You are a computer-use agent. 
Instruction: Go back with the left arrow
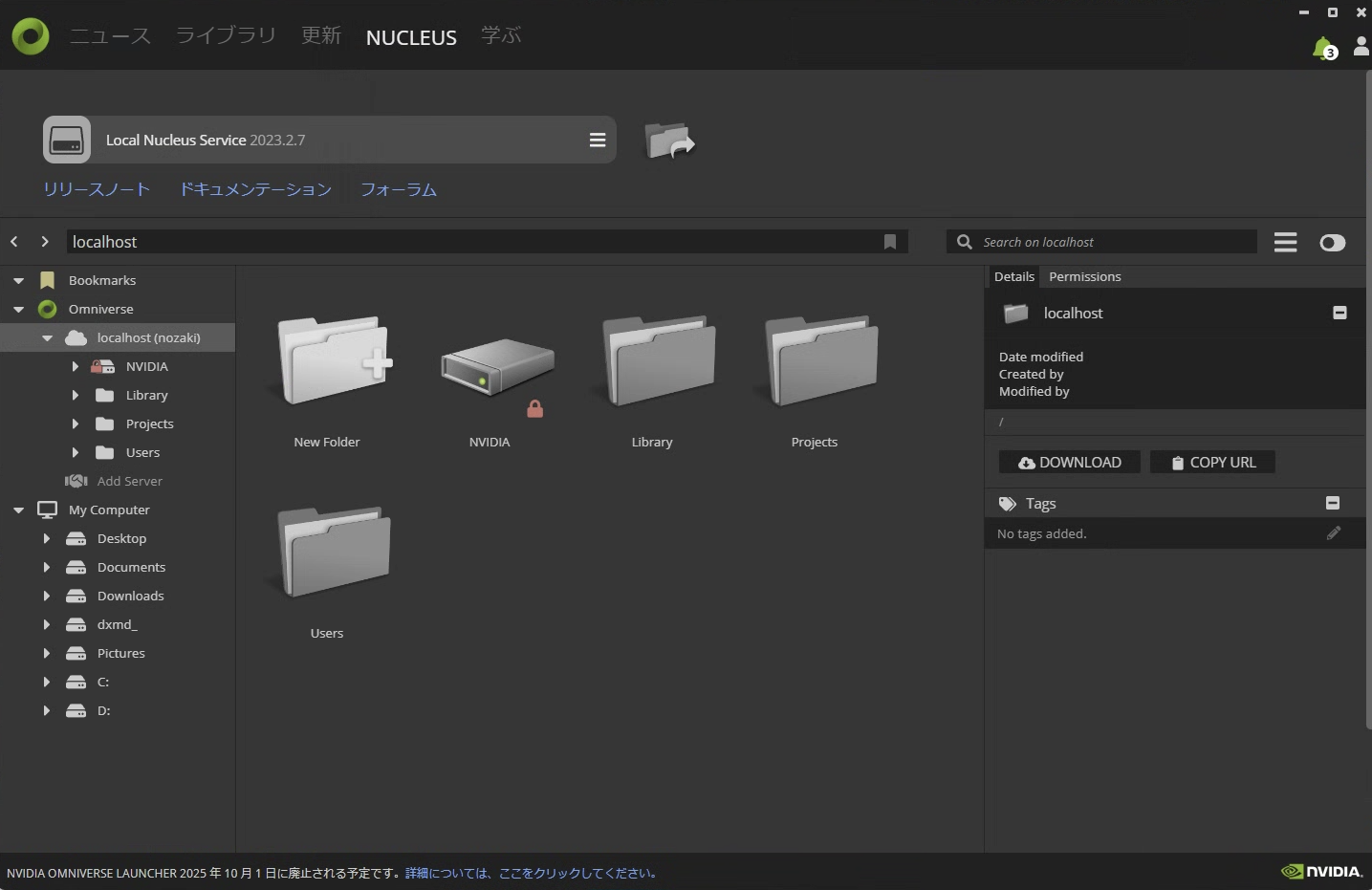(x=14, y=242)
